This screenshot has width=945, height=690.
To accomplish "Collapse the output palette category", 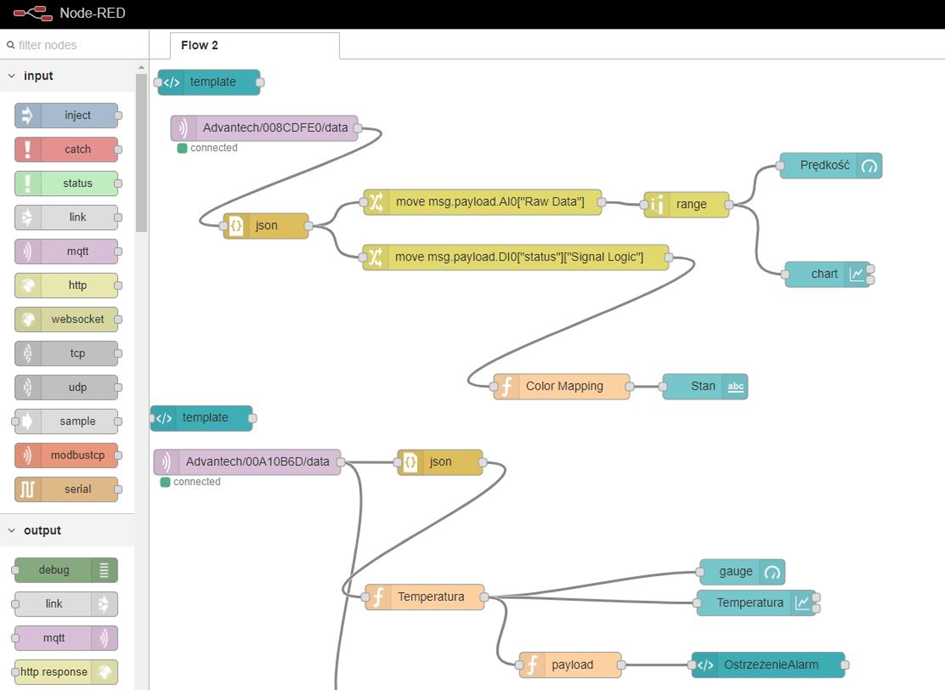I will coord(11,531).
